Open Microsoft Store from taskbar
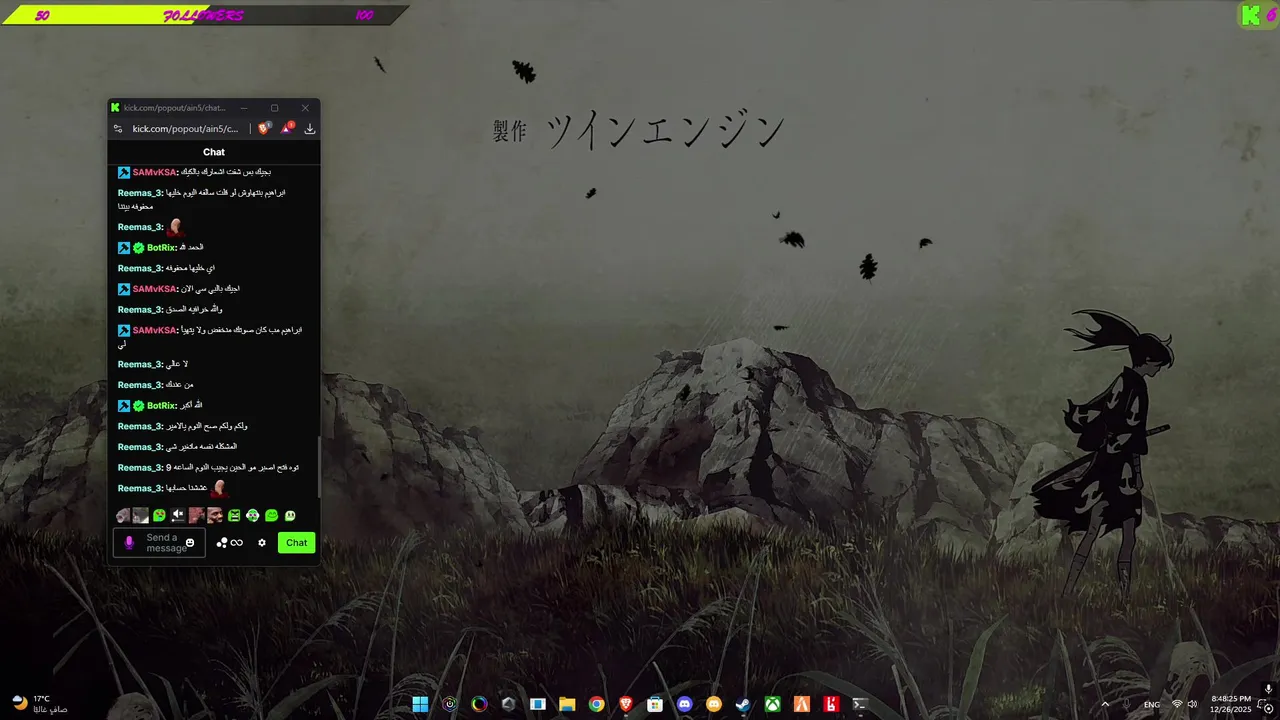The height and width of the screenshot is (720, 1280). (655, 704)
